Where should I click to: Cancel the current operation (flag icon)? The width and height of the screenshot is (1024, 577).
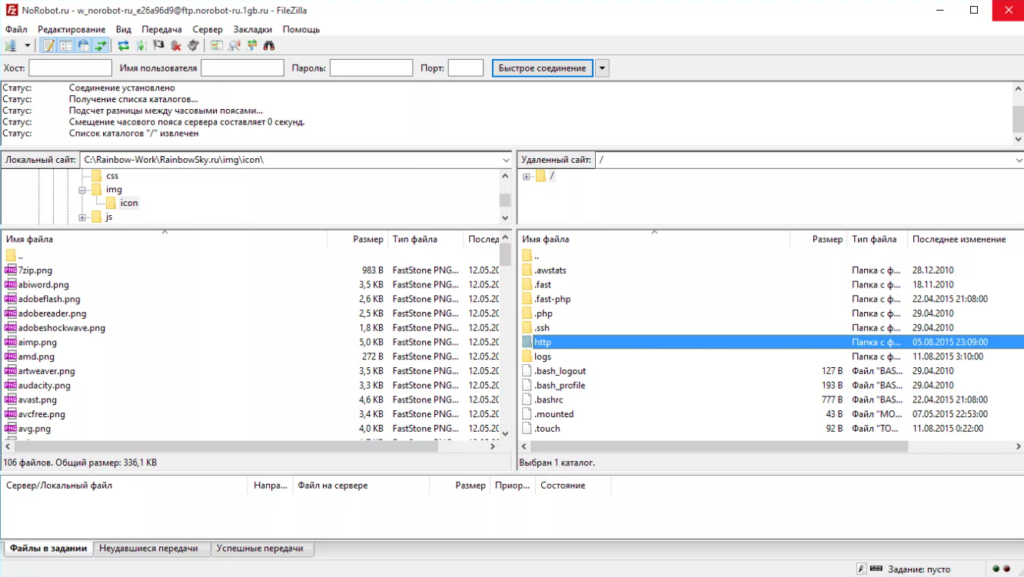pyautogui.click(x=158, y=46)
